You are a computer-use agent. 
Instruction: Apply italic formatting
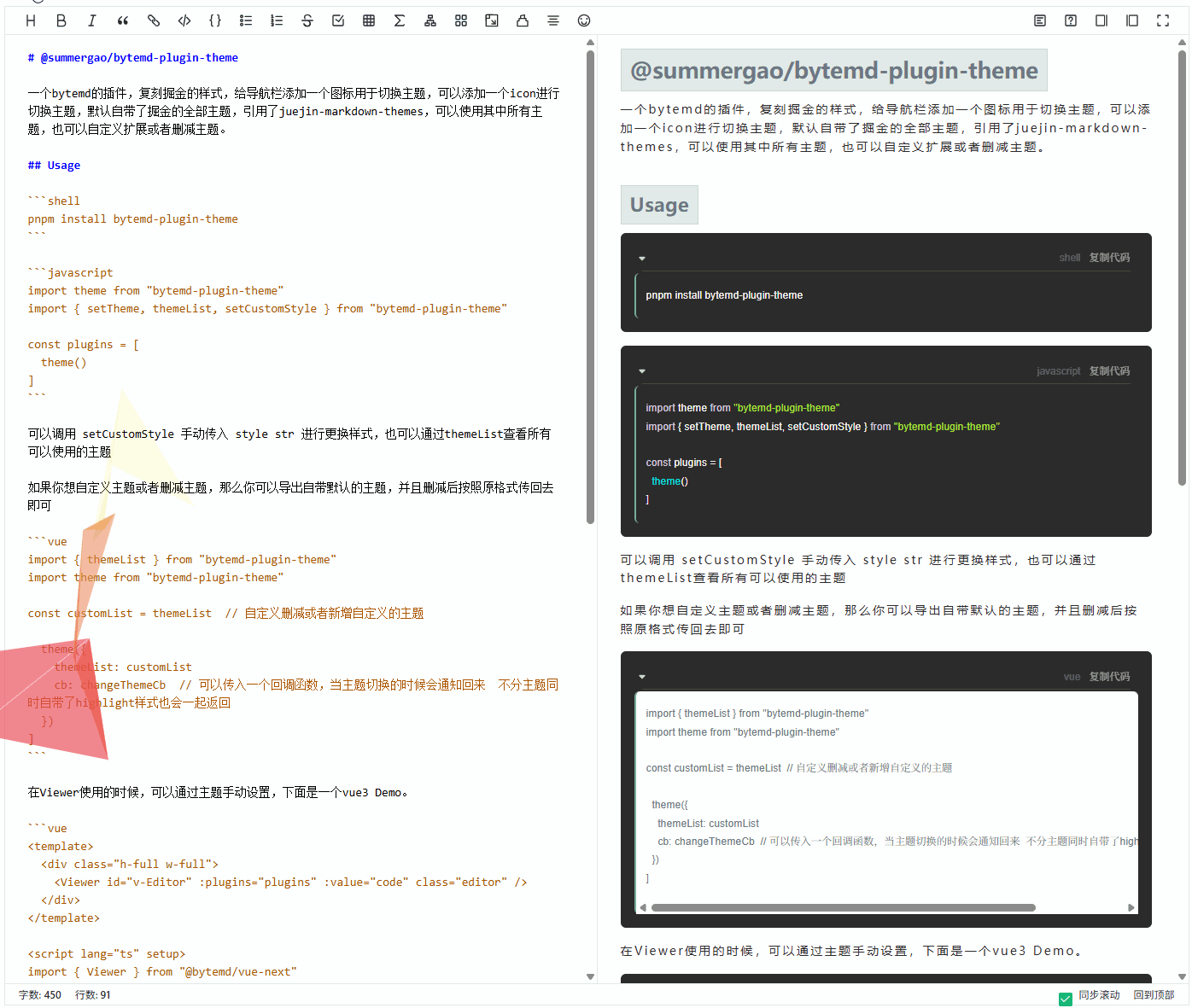(x=92, y=20)
